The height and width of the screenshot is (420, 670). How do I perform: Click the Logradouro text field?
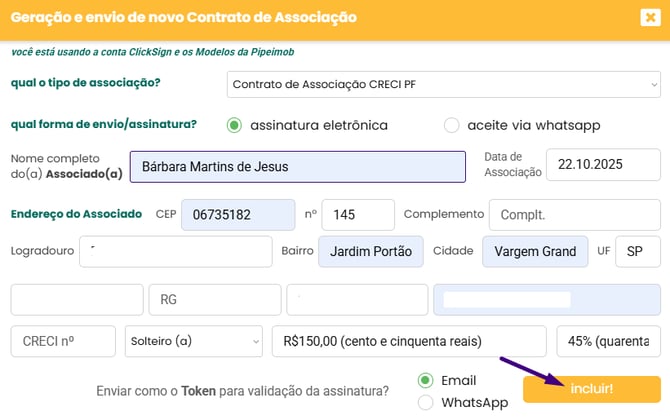coord(176,251)
